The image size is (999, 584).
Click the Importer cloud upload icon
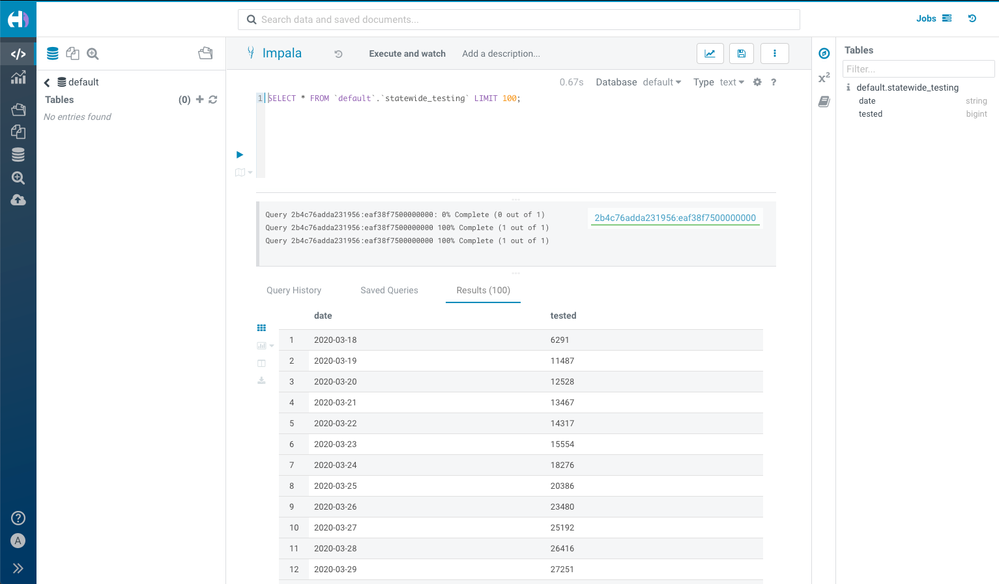pos(18,200)
